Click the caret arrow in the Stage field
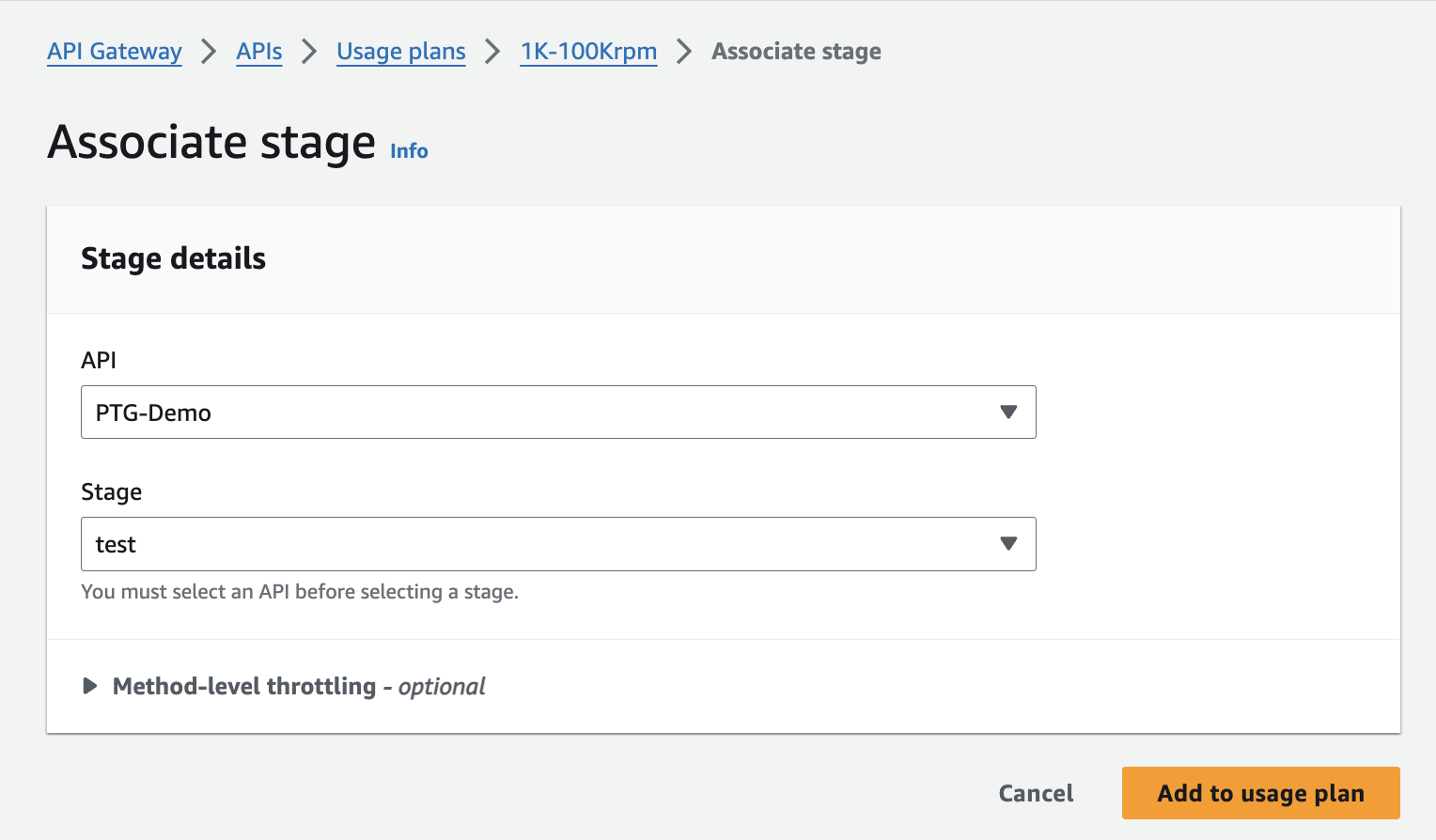Viewport: 1436px width, 840px height. point(1008,543)
